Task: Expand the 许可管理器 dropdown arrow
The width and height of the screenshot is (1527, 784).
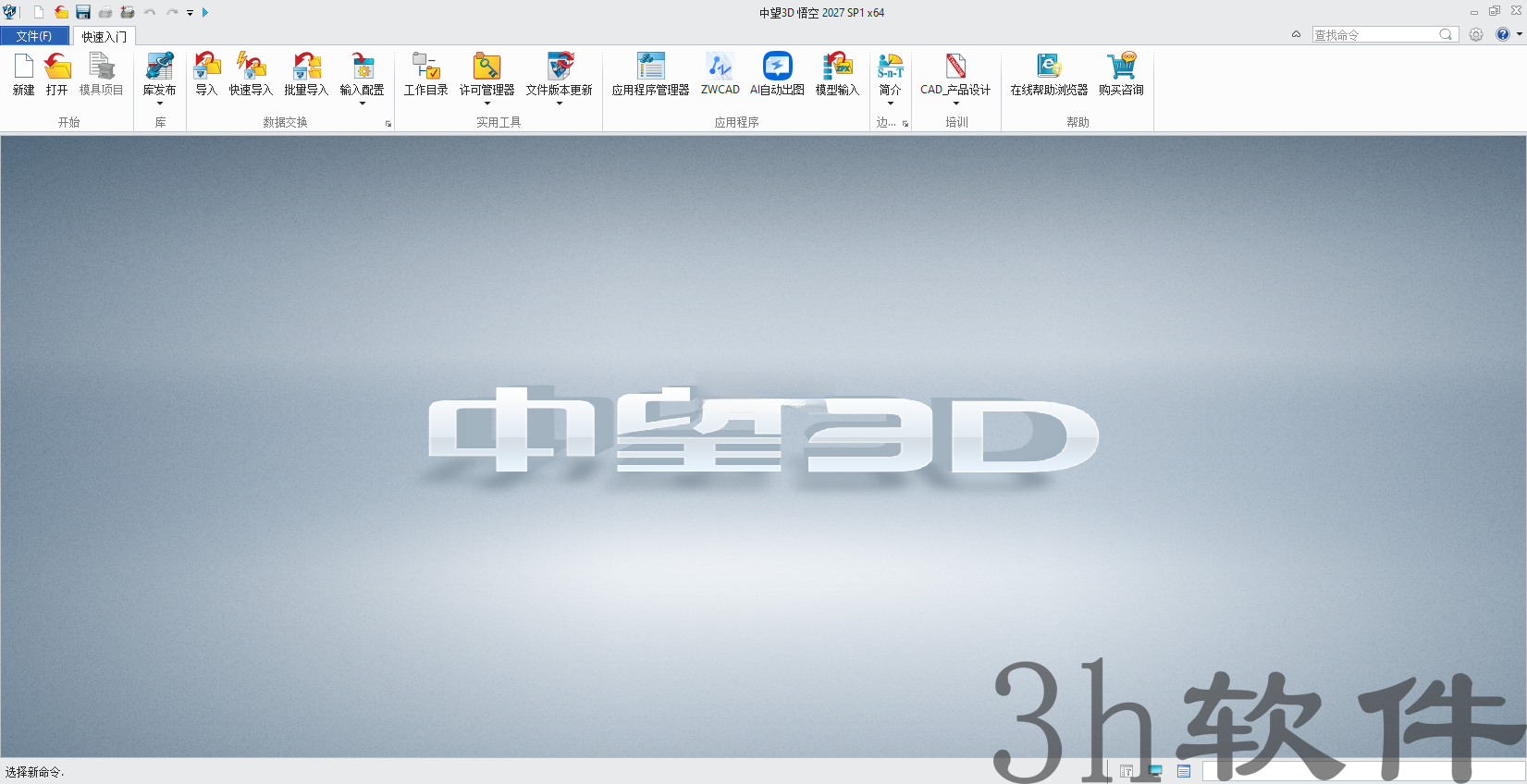Action: tap(486, 104)
